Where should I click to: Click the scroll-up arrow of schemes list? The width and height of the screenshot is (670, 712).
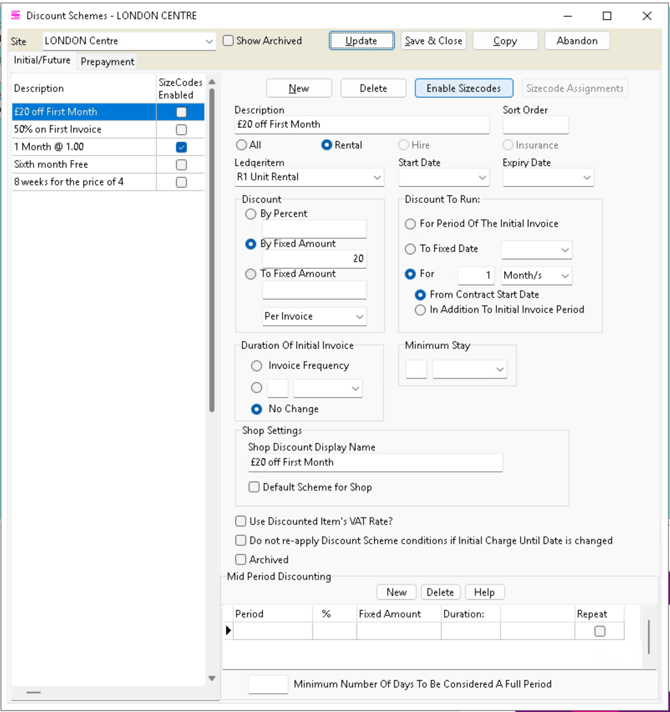(x=212, y=82)
